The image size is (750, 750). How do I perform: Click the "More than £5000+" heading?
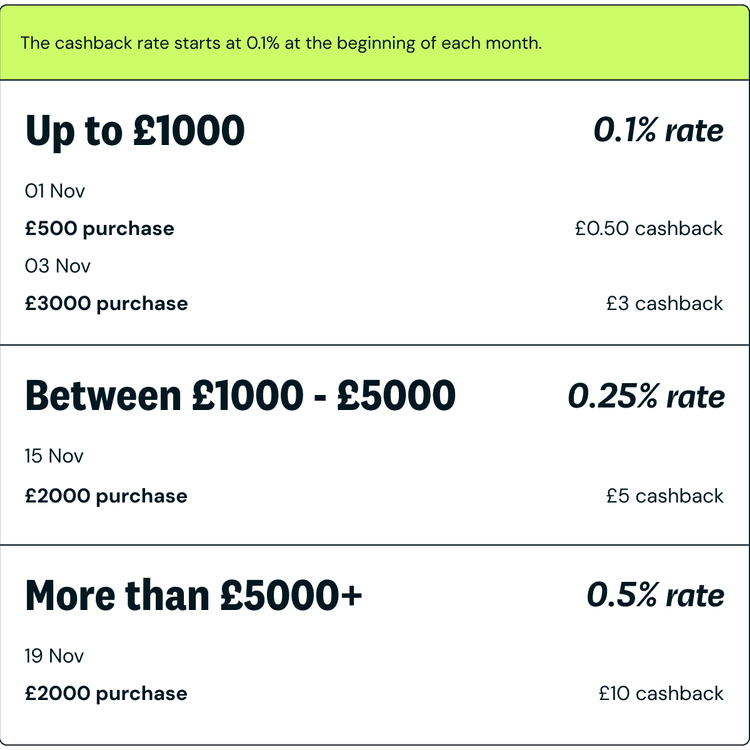click(194, 595)
